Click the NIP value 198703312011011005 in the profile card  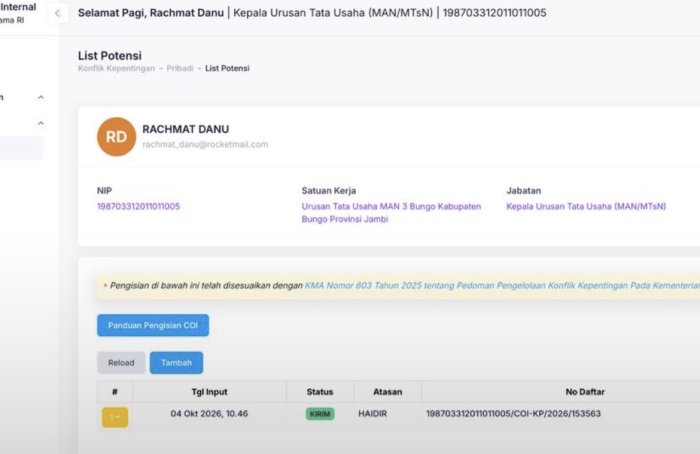(138, 206)
